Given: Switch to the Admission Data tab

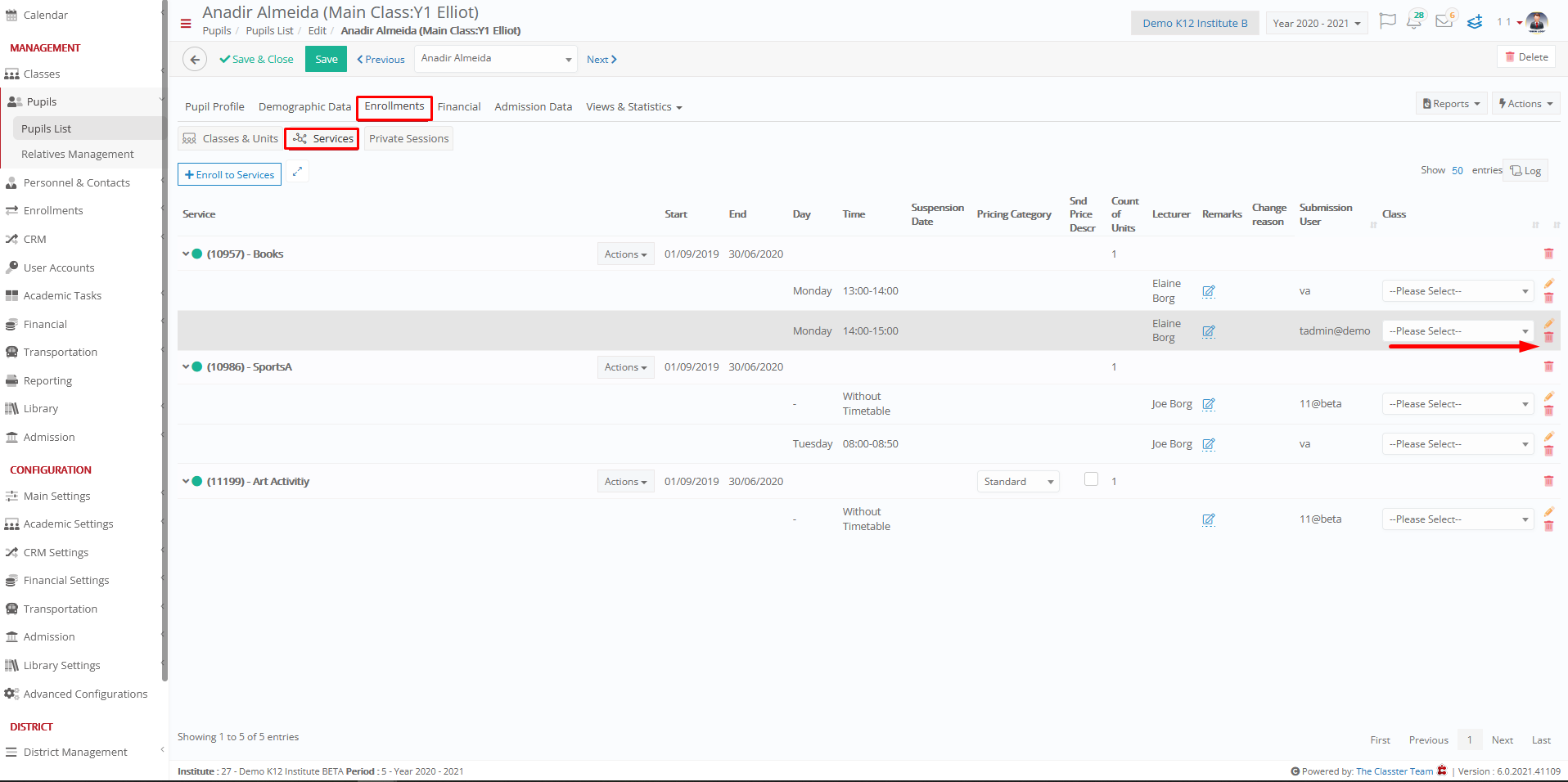Looking at the screenshot, I should 534,107.
